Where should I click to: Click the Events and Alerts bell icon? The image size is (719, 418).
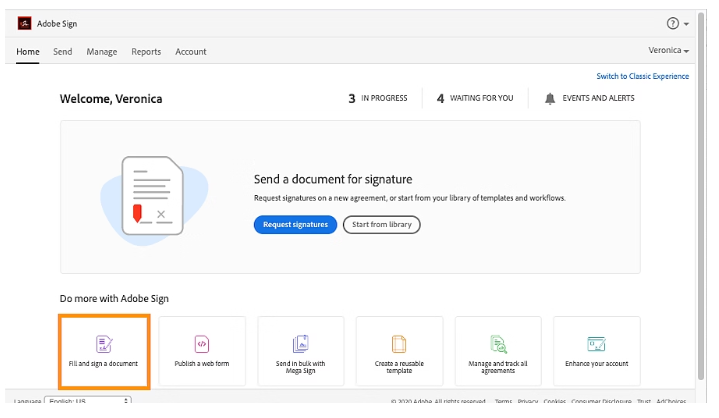(550, 99)
